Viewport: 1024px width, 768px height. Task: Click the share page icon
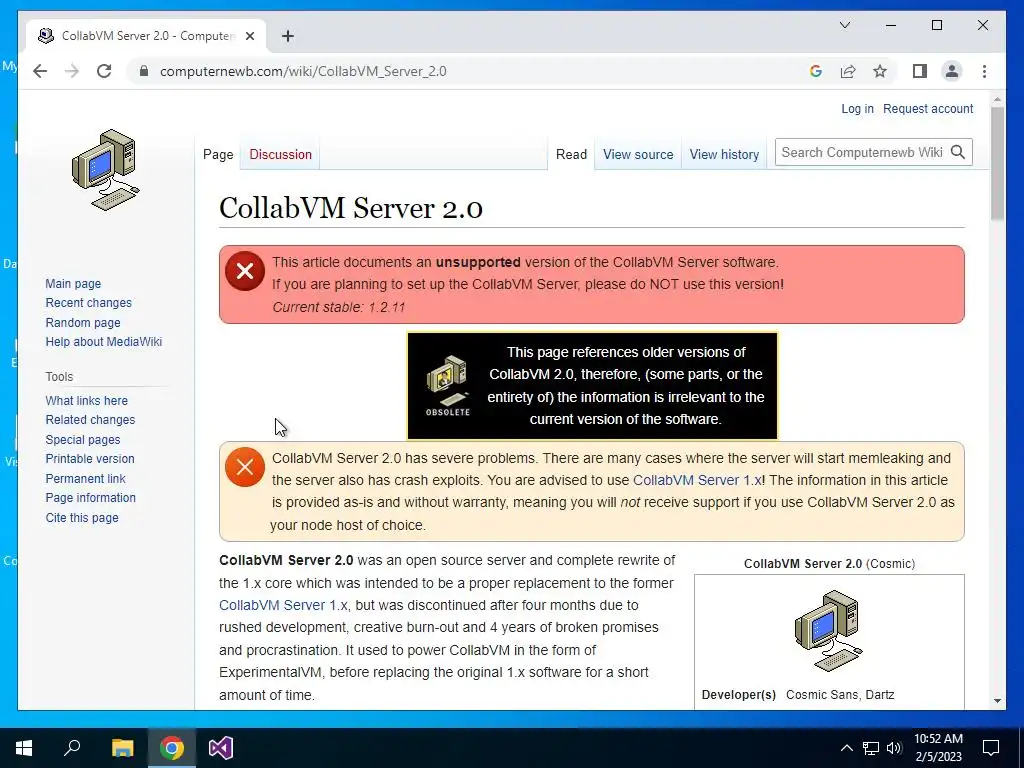(x=848, y=71)
